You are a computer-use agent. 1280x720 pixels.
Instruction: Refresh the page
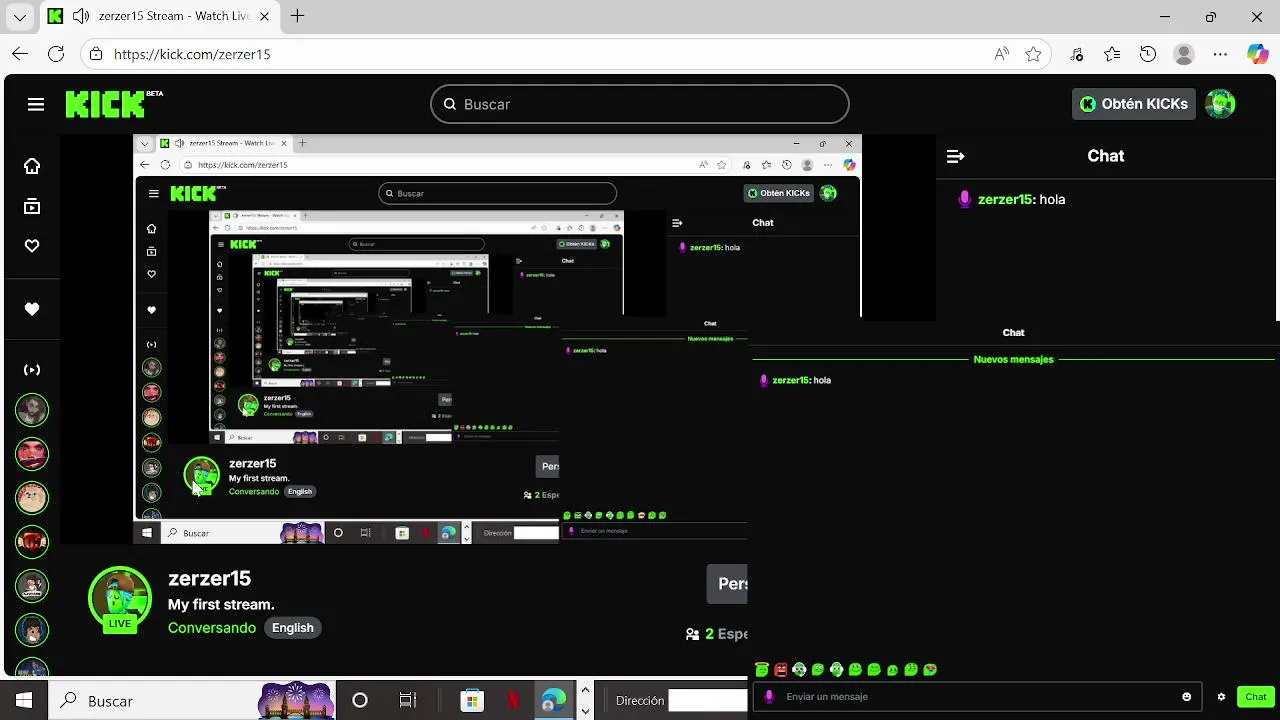pyautogui.click(x=56, y=54)
